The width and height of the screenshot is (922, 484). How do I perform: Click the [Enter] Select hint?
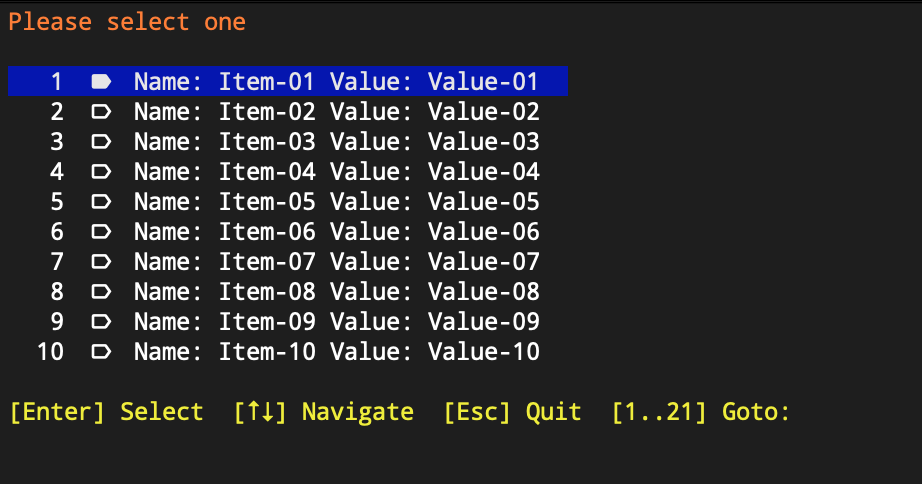point(106,412)
